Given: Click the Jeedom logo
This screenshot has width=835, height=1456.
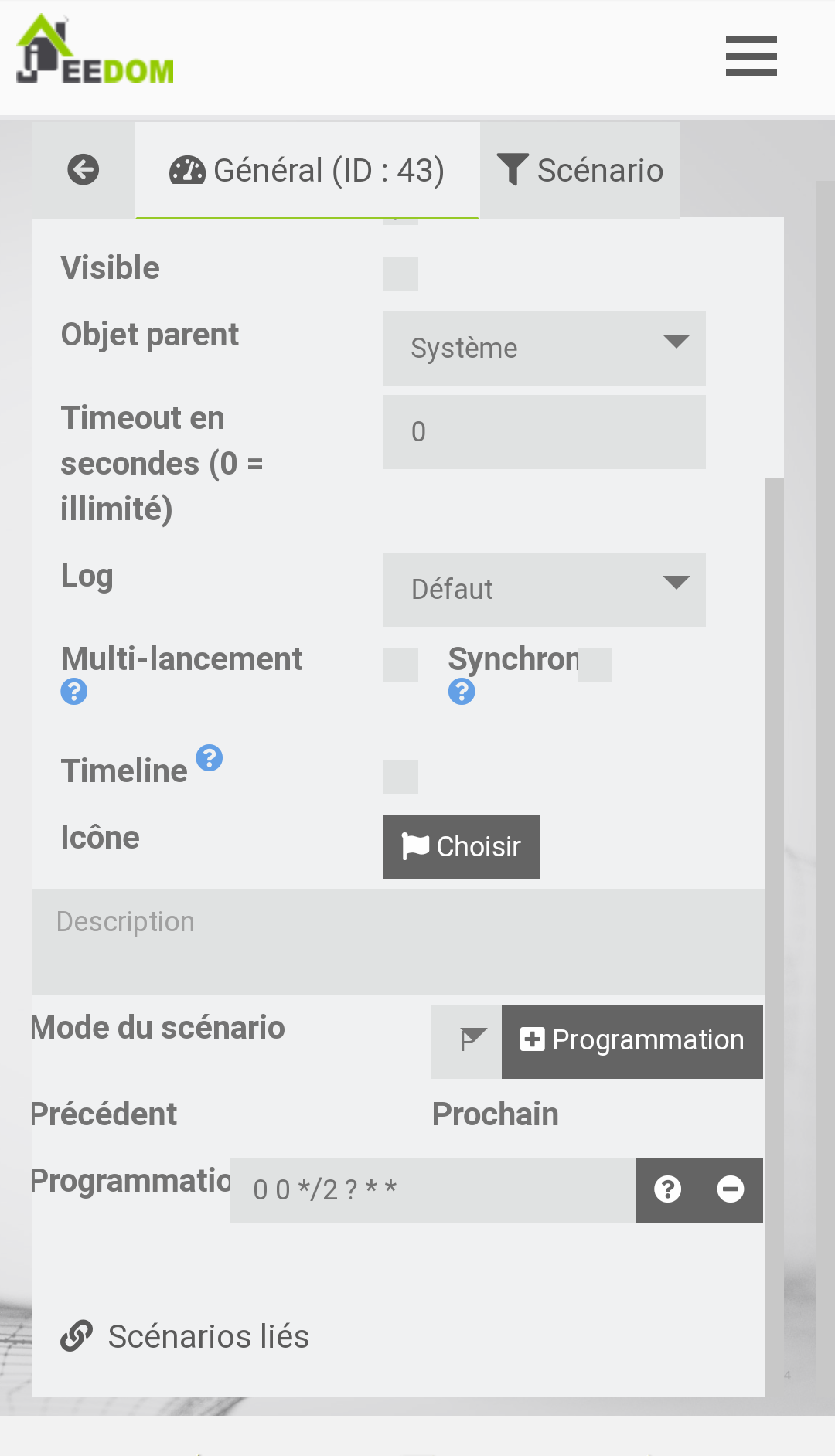Looking at the screenshot, I should pos(94,51).
